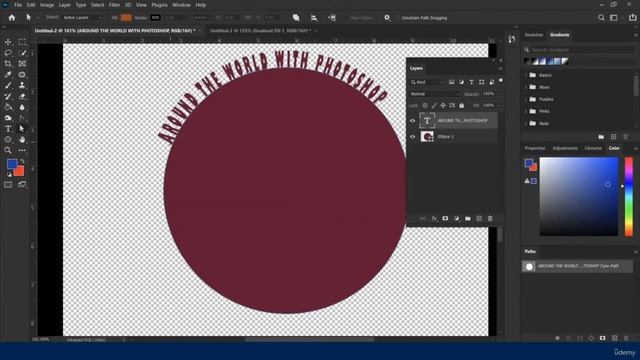The width and height of the screenshot is (640, 360).
Task: Click the Share icon at top right
Action: [x=632, y=18]
